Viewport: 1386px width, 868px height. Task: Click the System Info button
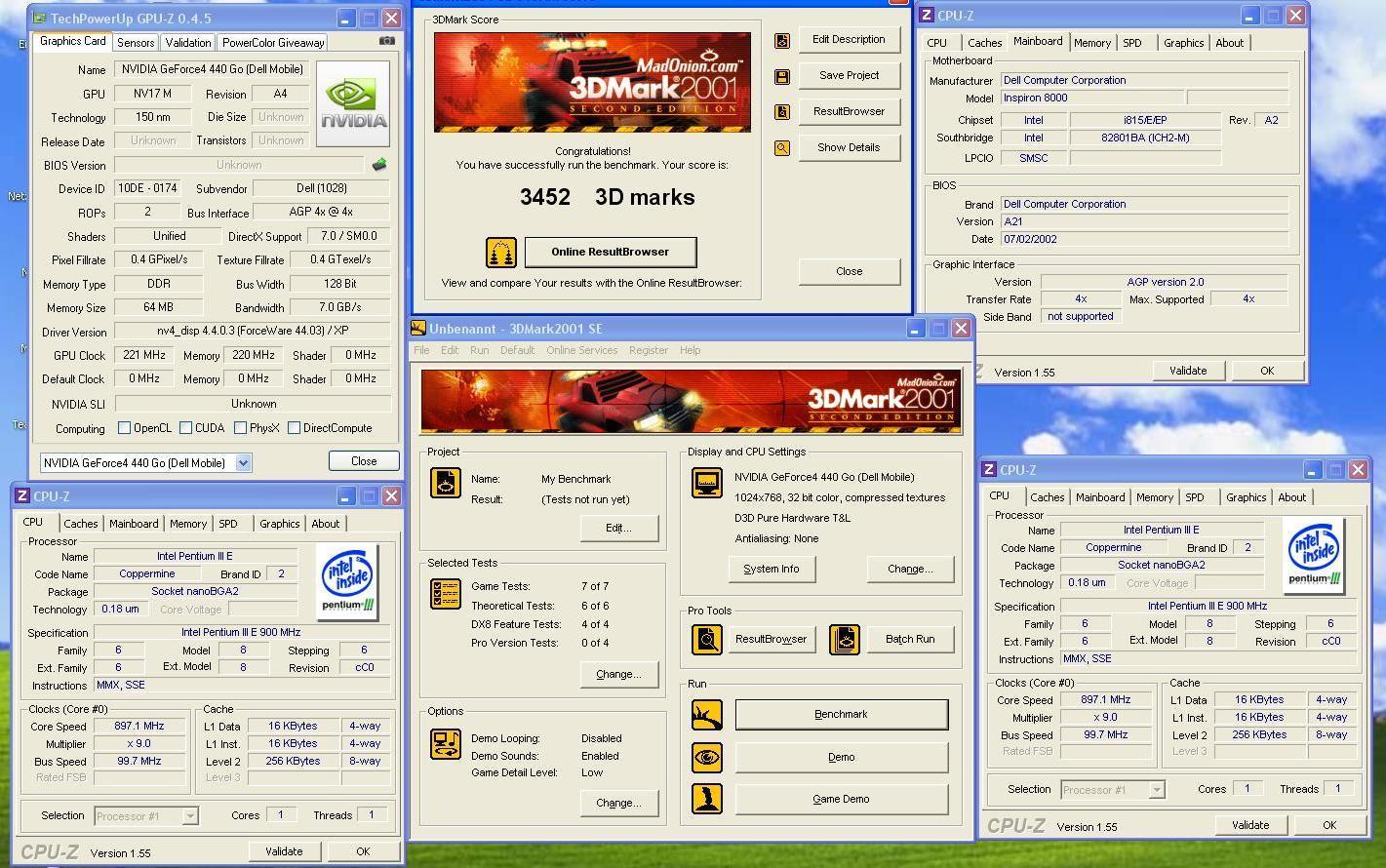click(772, 569)
